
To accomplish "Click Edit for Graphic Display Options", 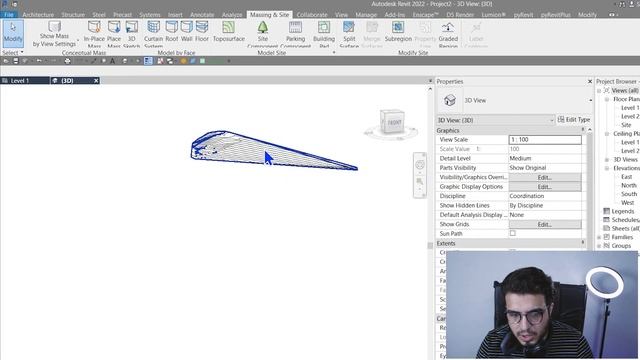I will (545, 187).
